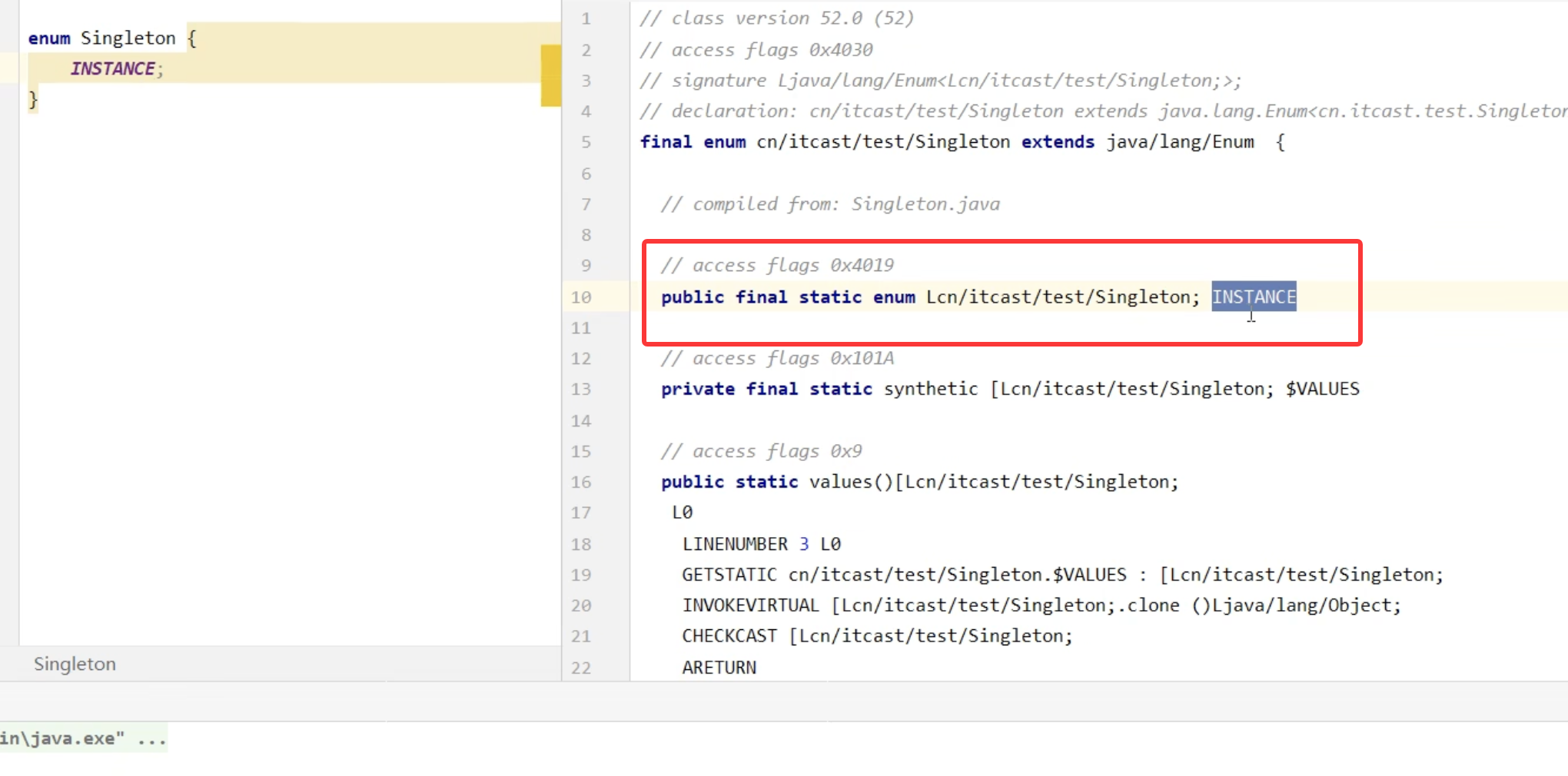Click the java.exe command line in console
1568x776 pixels.
click(82, 739)
